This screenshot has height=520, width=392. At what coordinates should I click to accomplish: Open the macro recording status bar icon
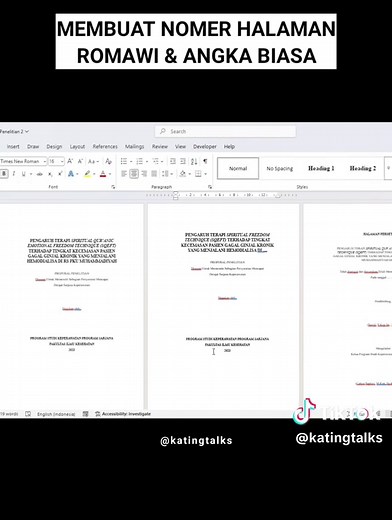click(86, 414)
